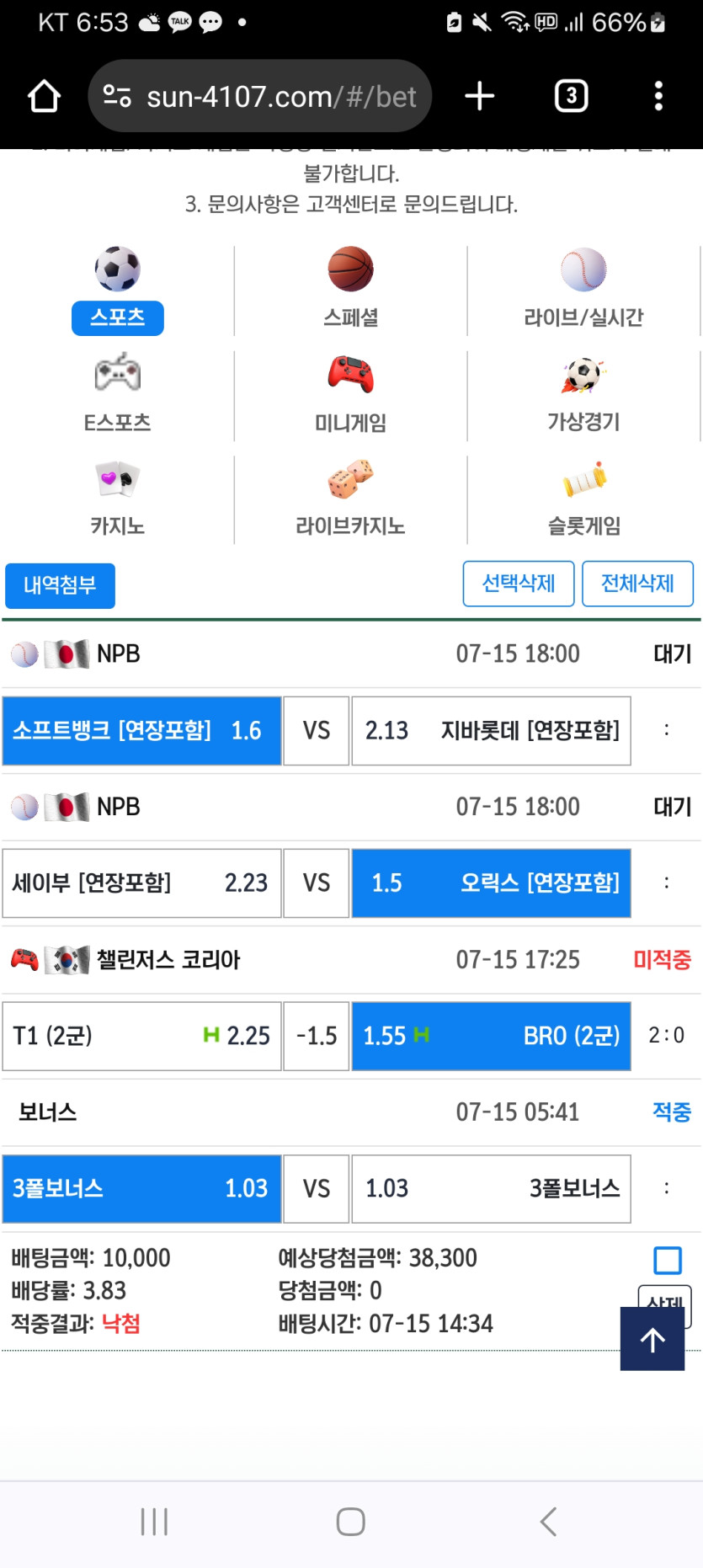
Task: Open 라이브카지노 dice icon
Action: pyautogui.click(x=350, y=479)
